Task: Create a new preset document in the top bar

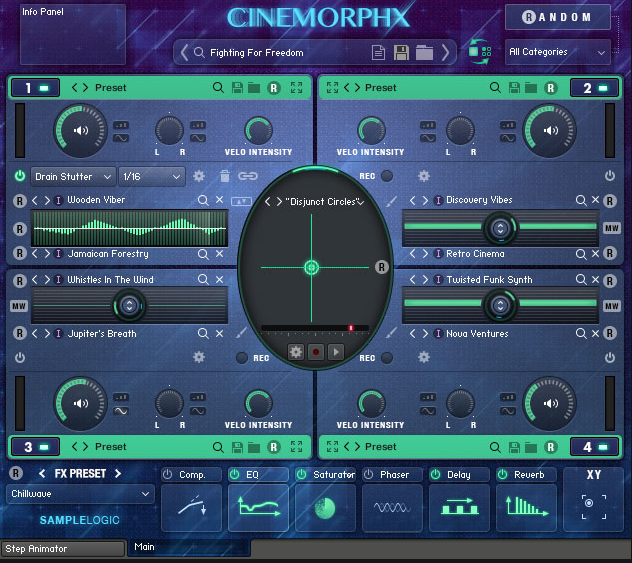Action: click(x=378, y=53)
